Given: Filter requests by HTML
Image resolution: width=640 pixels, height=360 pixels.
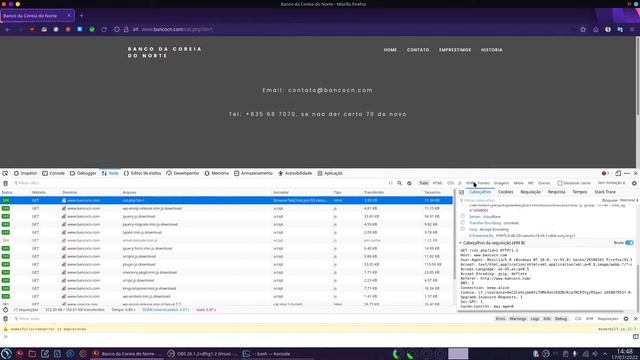Looking at the screenshot, I should [x=438, y=183].
